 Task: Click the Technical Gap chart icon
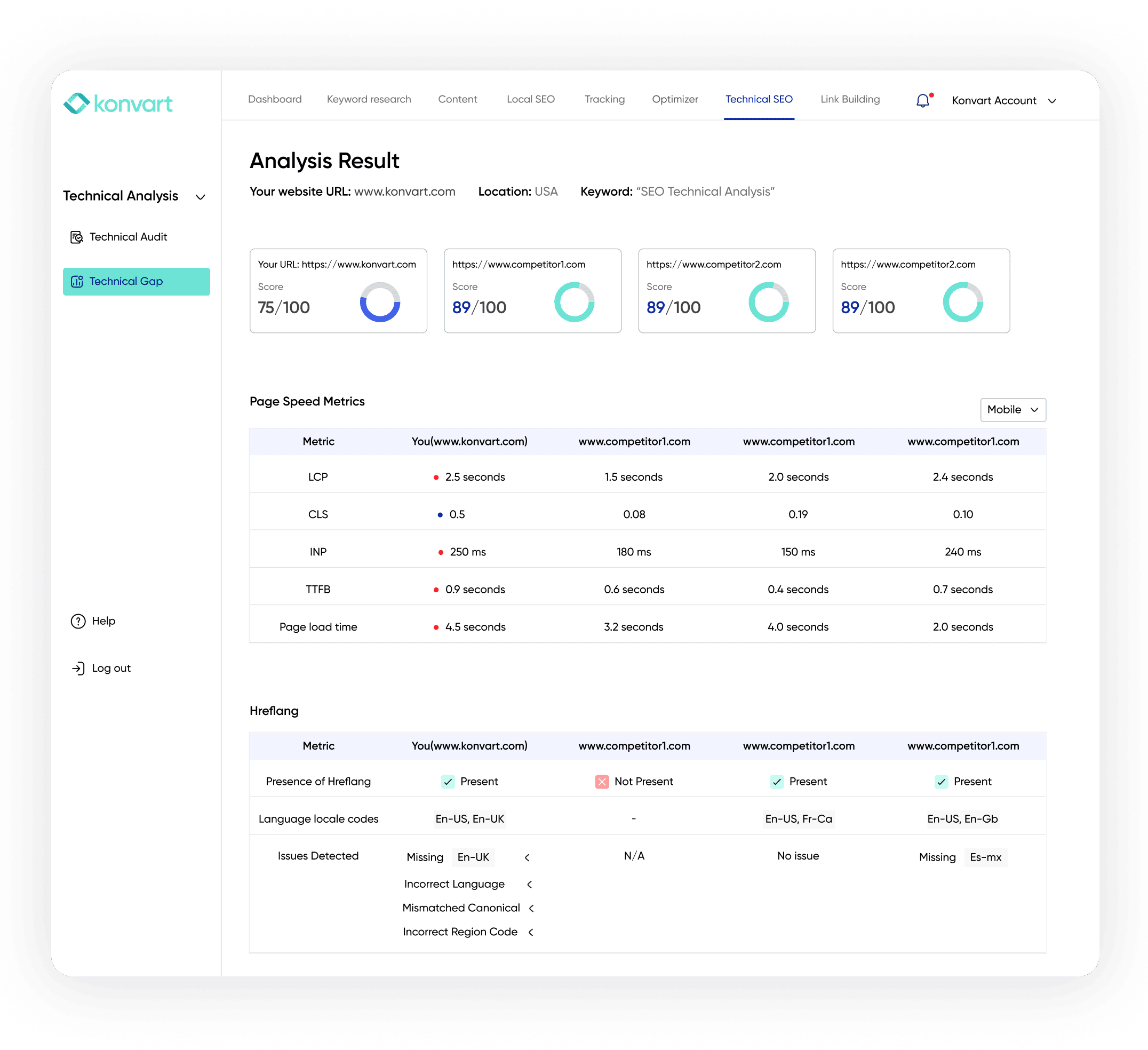[x=77, y=281]
